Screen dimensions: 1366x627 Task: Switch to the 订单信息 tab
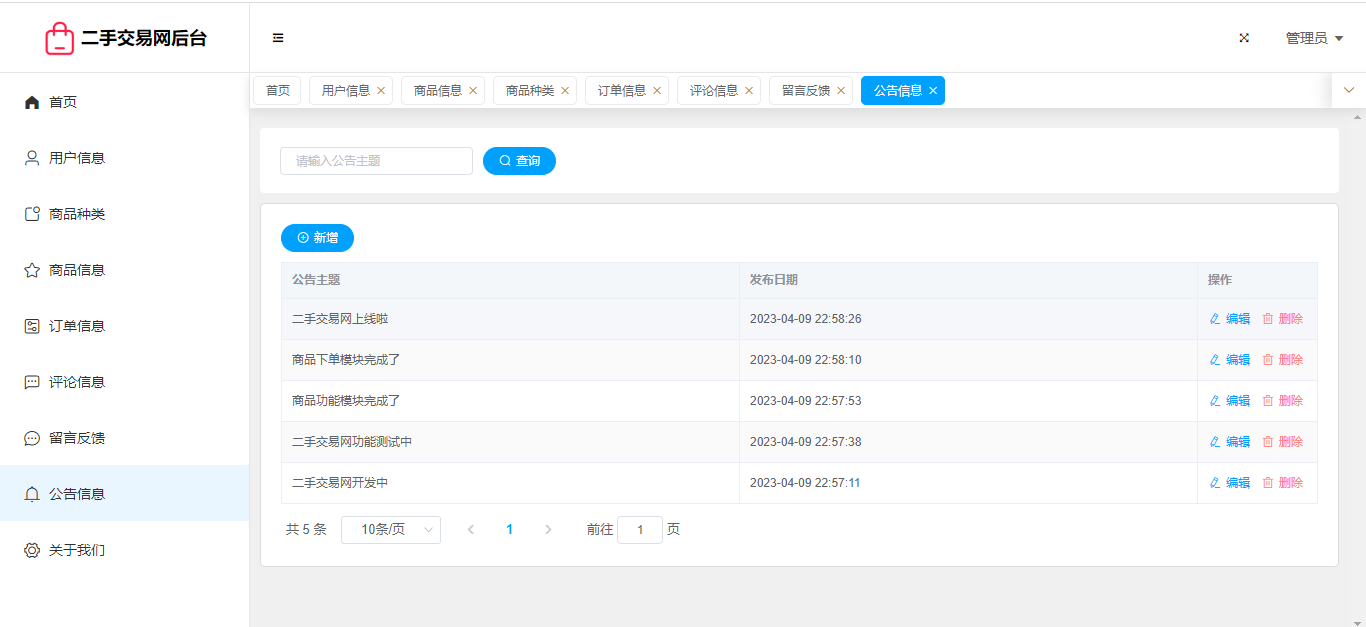[x=621, y=91]
